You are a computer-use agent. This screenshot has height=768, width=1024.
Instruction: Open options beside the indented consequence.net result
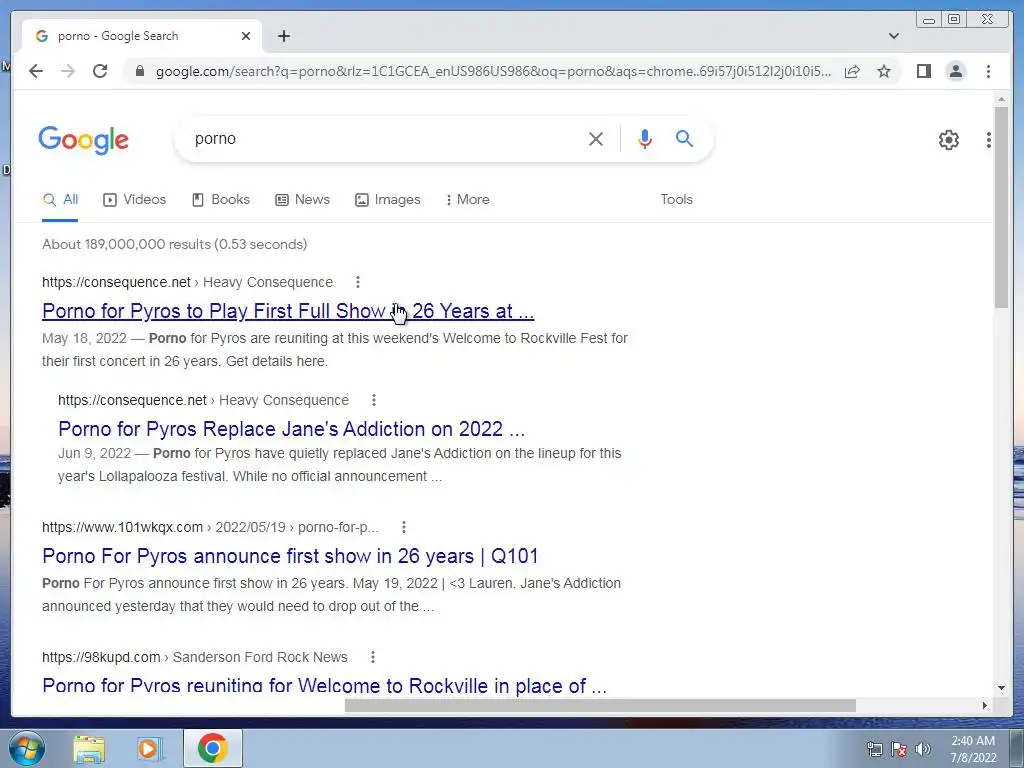click(374, 400)
